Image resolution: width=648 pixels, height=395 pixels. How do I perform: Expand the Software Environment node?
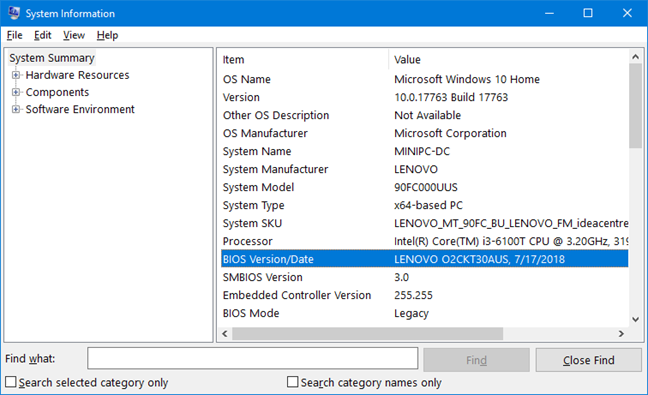[16, 109]
